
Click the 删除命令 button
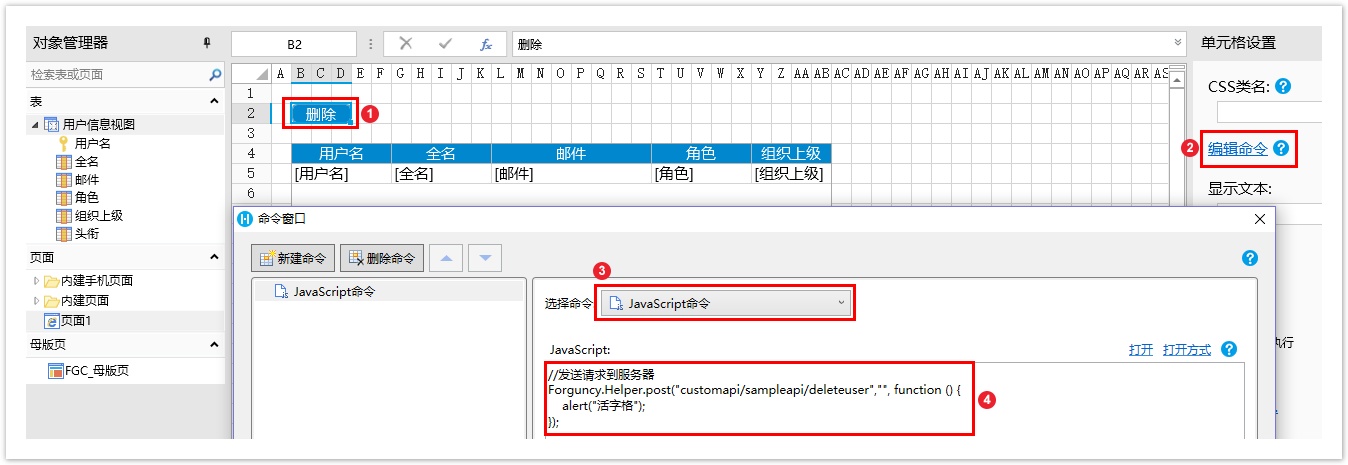(x=382, y=258)
